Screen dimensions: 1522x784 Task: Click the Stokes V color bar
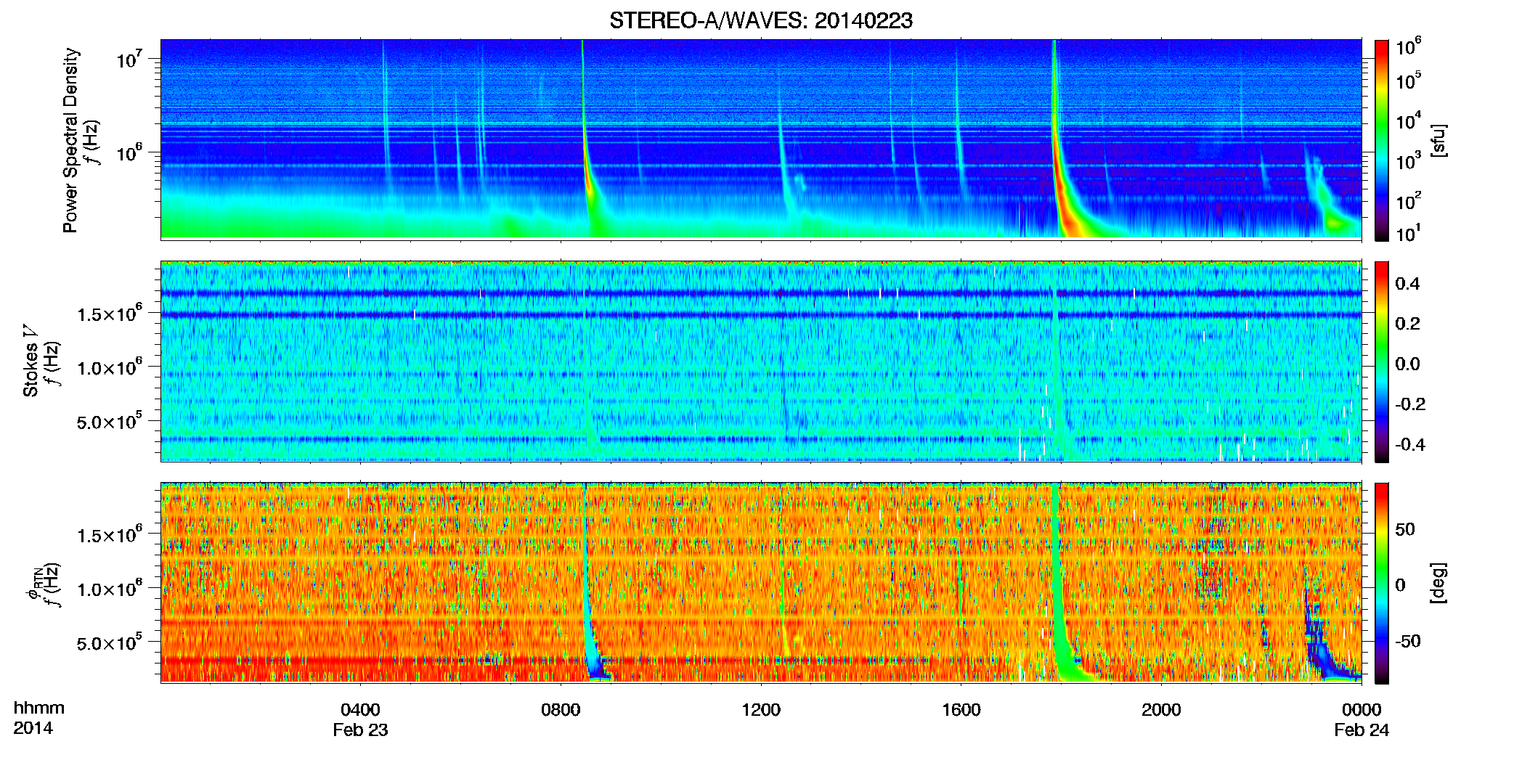pos(1382,362)
